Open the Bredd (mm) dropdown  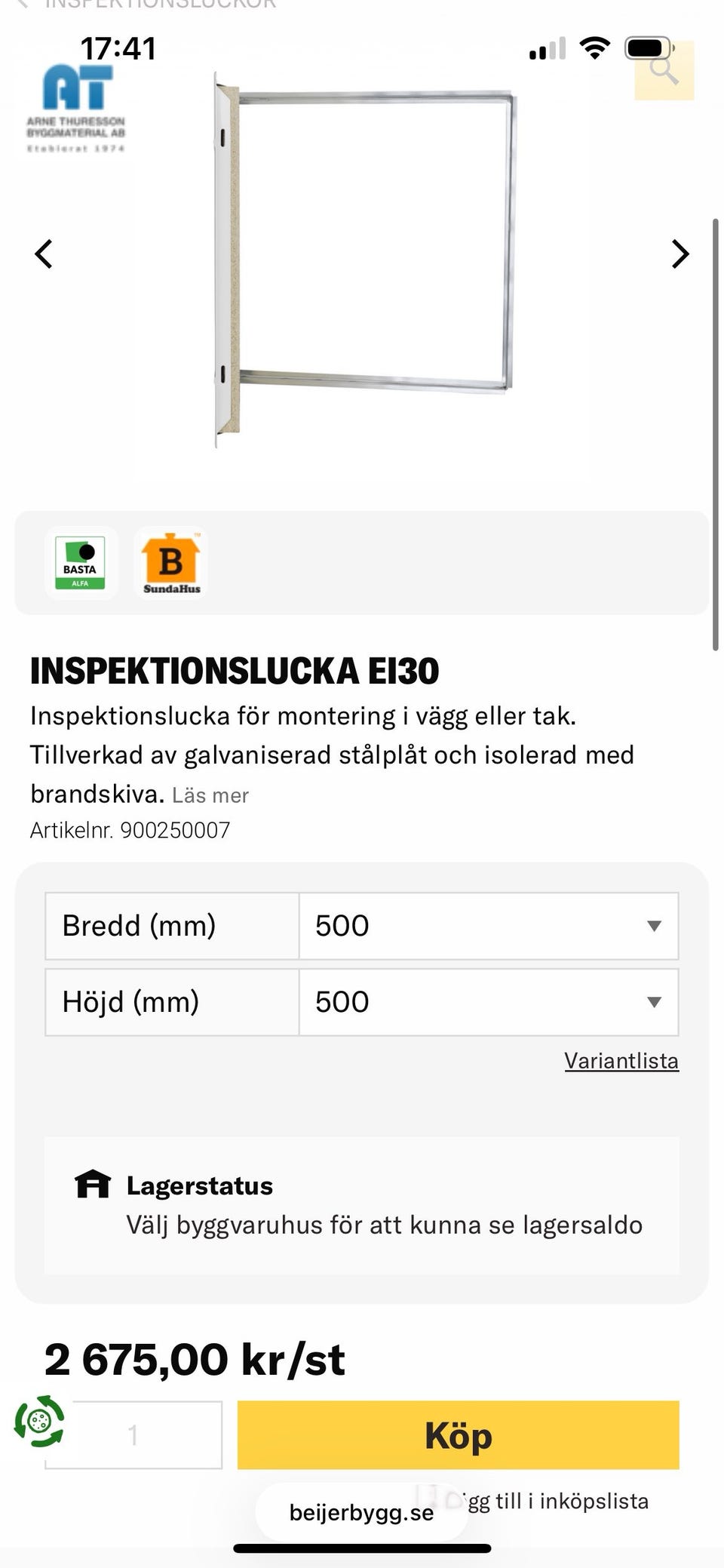click(x=488, y=926)
